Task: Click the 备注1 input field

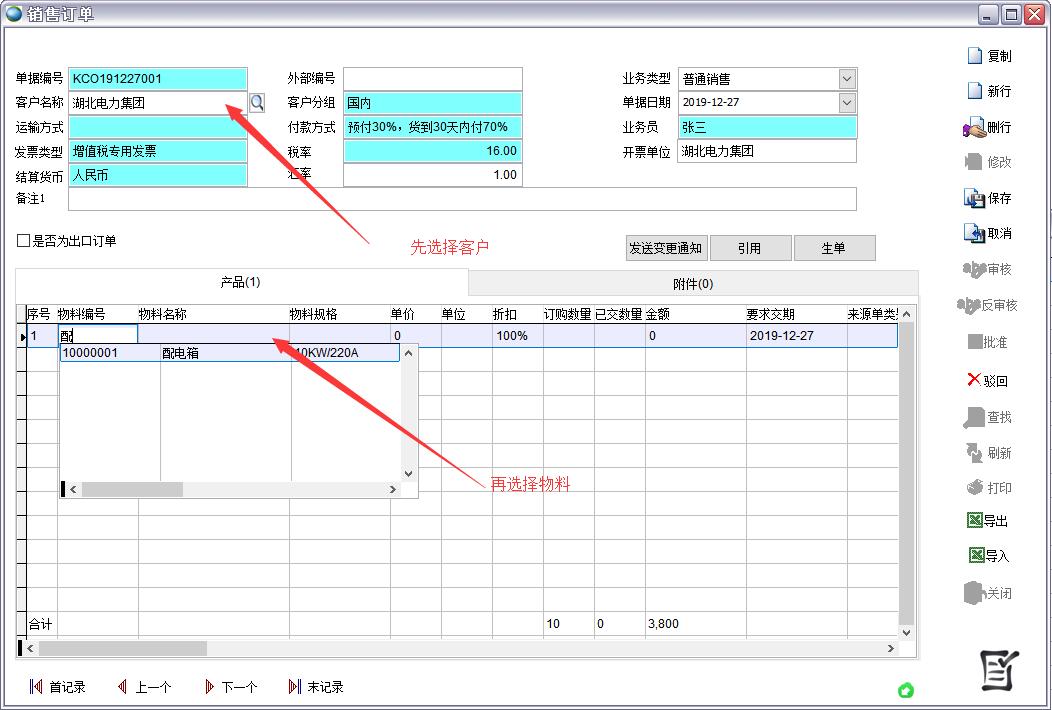Action: 461,199
